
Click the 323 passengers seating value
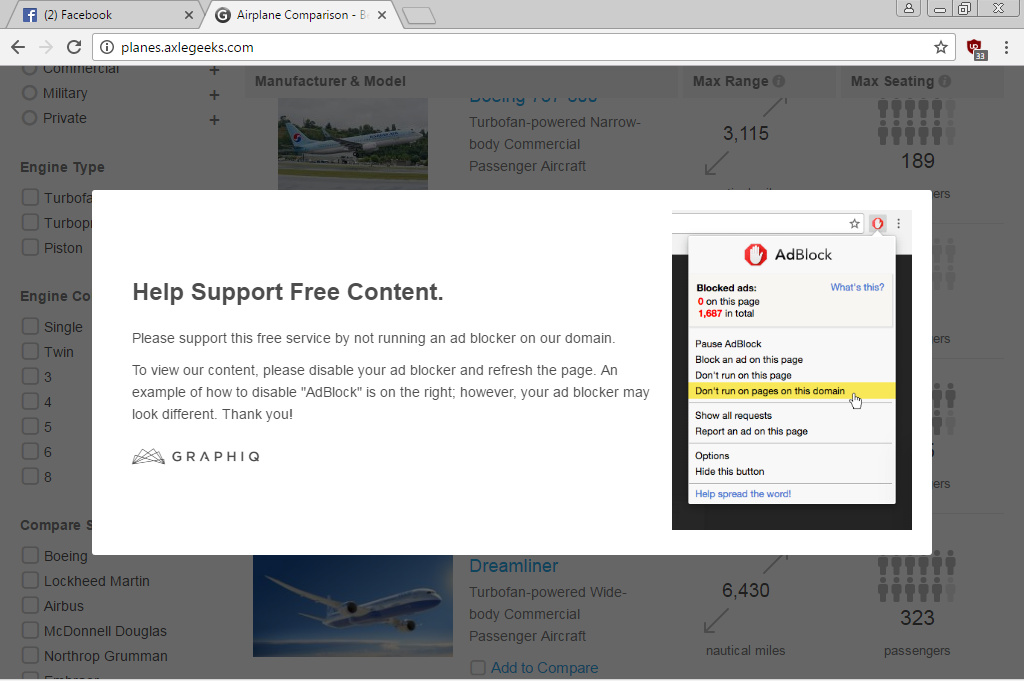tap(917, 618)
